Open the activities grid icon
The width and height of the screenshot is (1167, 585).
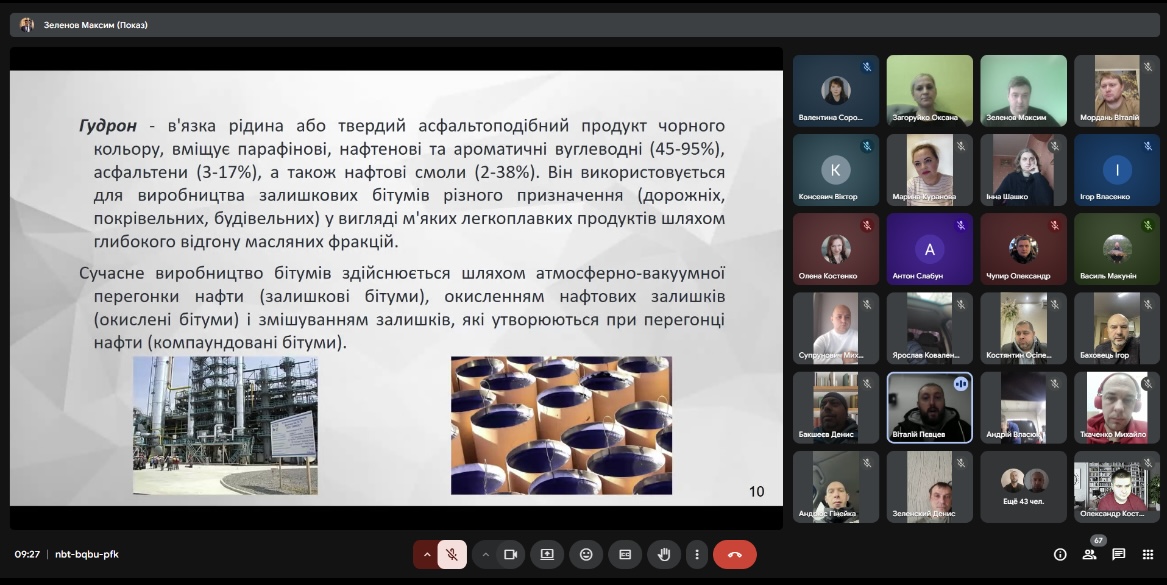point(1147,554)
